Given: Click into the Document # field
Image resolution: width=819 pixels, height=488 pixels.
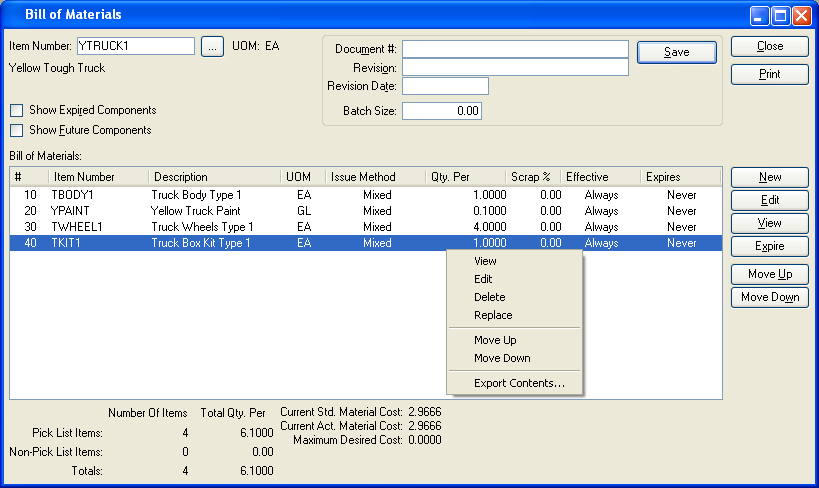Looking at the screenshot, I should (x=515, y=49).
